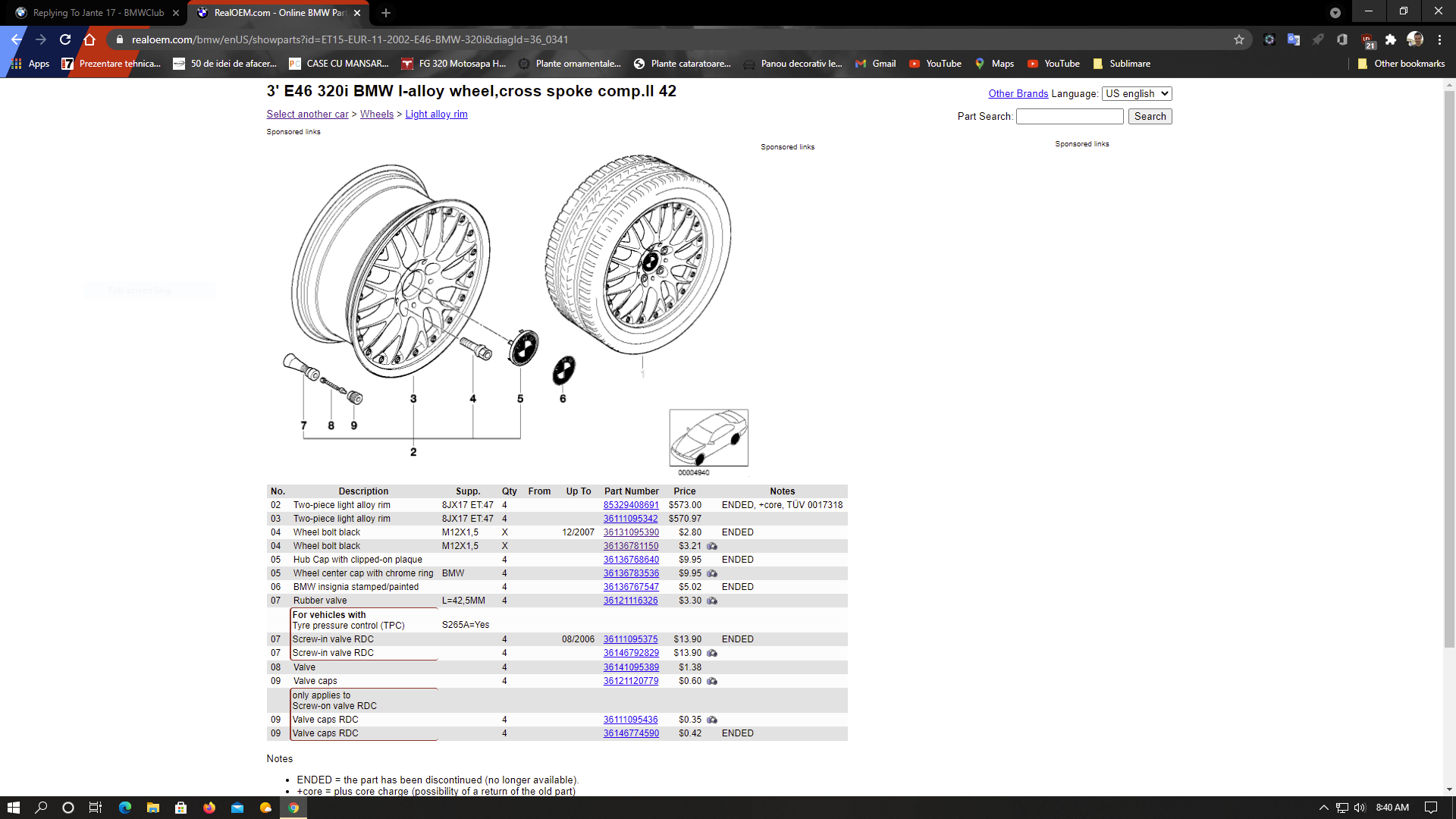The height and width of the screenshot is (819, 1456).
Task: Open Task View on taskbar
Action: tap(96, 808)
